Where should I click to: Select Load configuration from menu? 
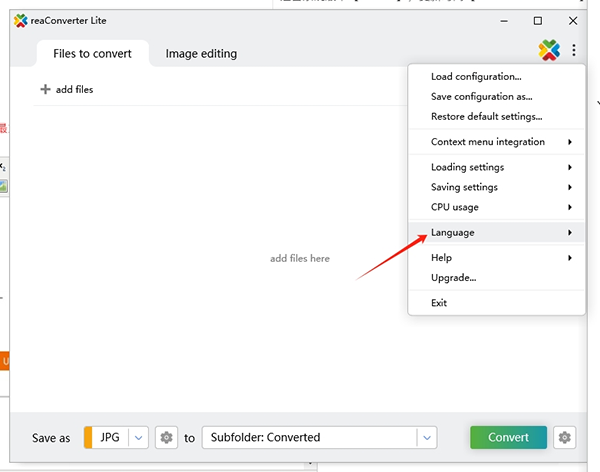click(x=476, y=77)
